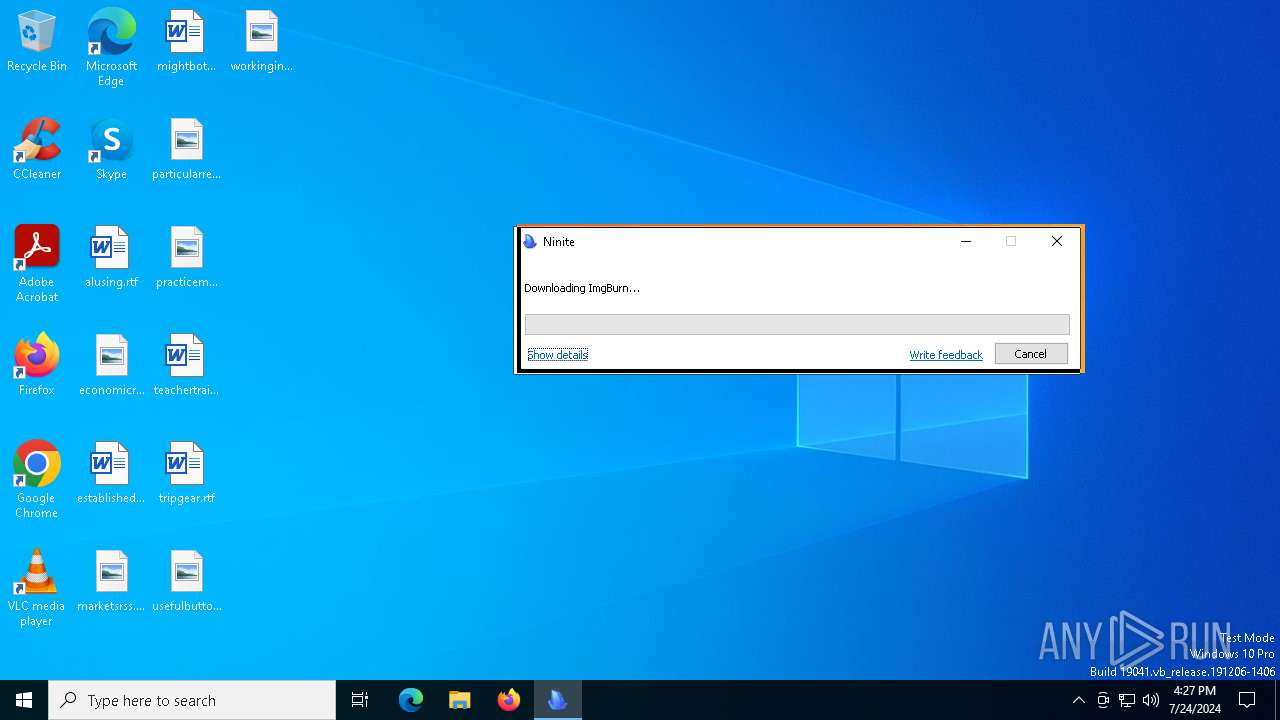Select the economicr image file icon
Screen dimensions: 1280x720
point(111,366)
